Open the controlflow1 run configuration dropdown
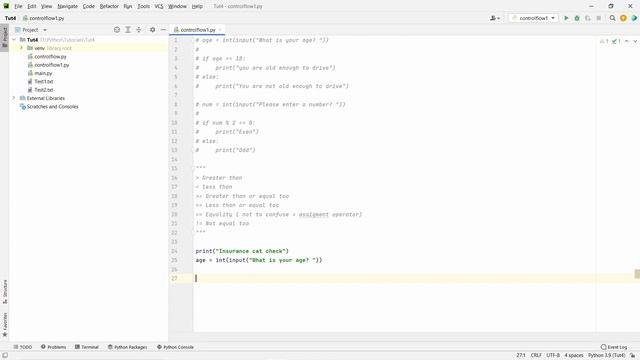 pyautogui.click(x=533, y=18)
